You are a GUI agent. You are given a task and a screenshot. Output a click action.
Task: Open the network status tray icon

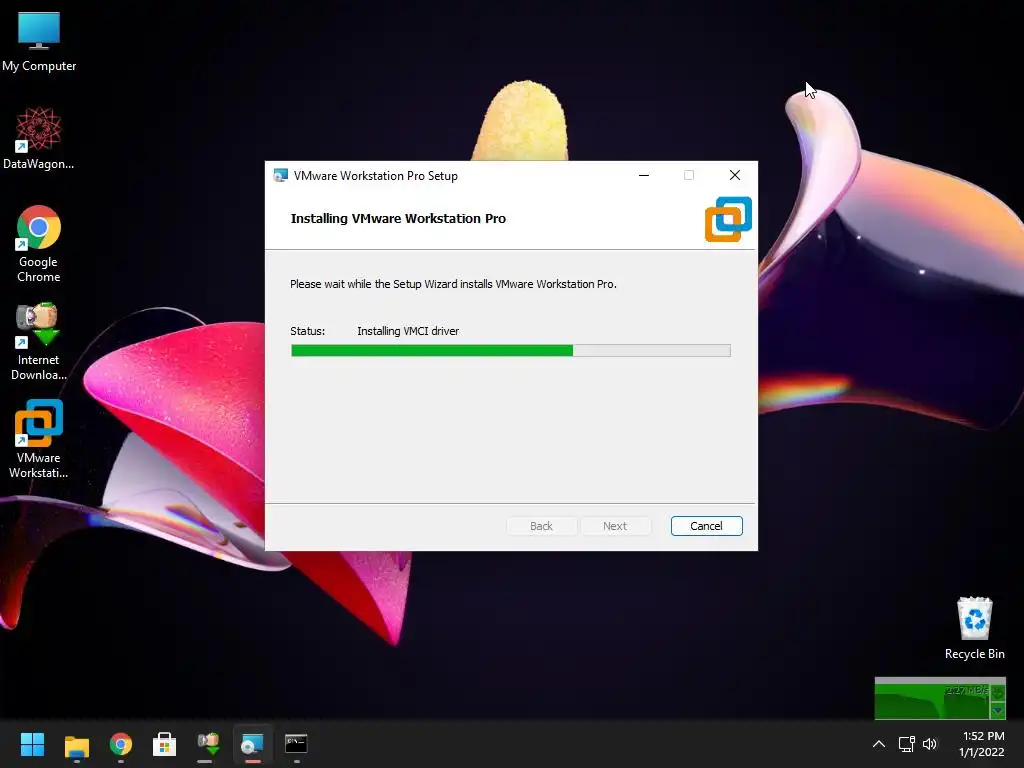(906, 744)
